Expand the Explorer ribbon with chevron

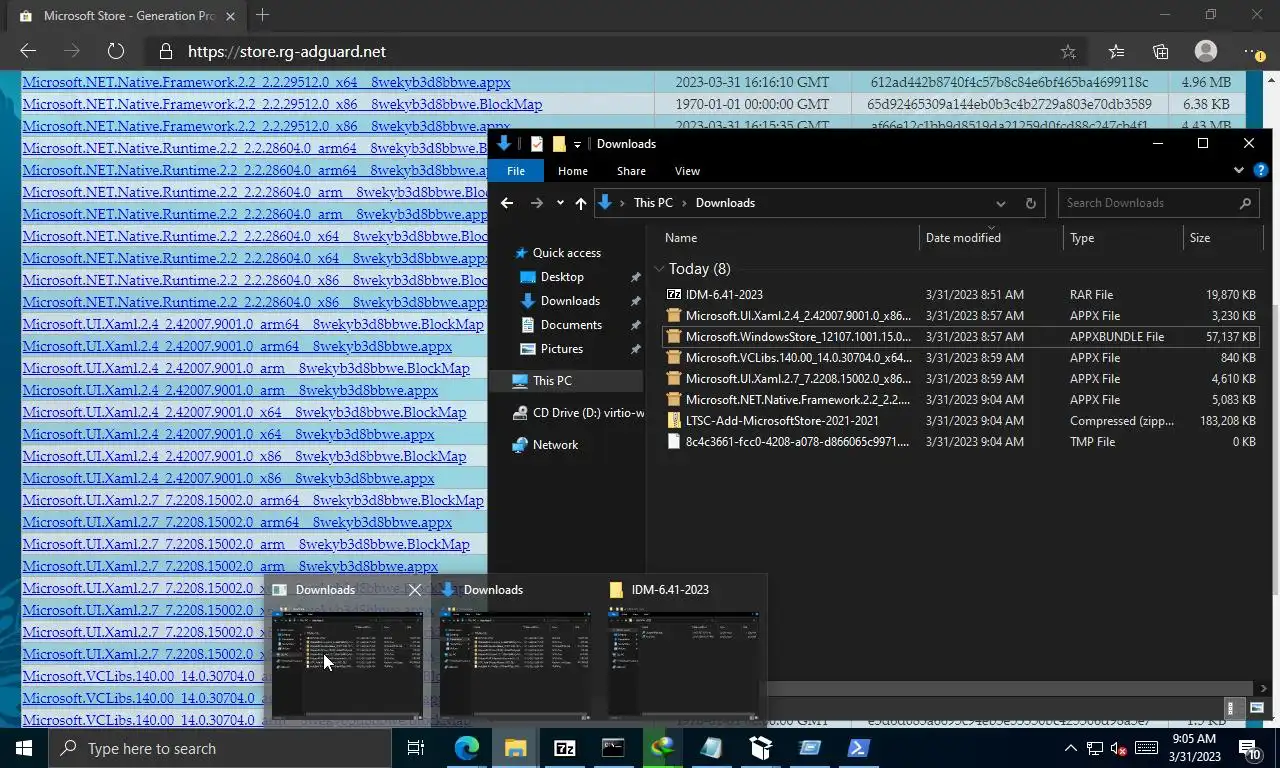[x=1239, y=171]
